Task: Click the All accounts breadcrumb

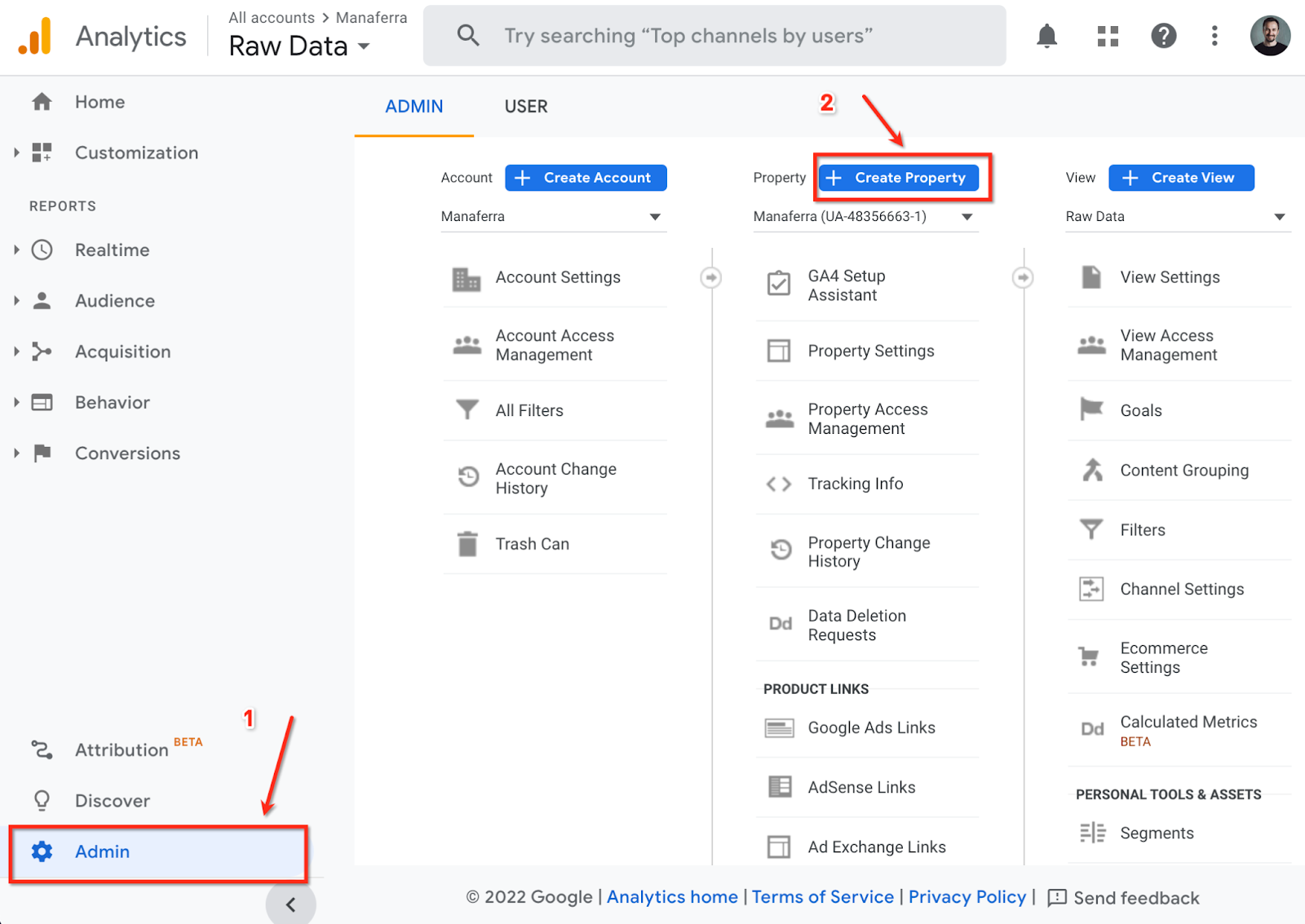Action: point(272,17)
